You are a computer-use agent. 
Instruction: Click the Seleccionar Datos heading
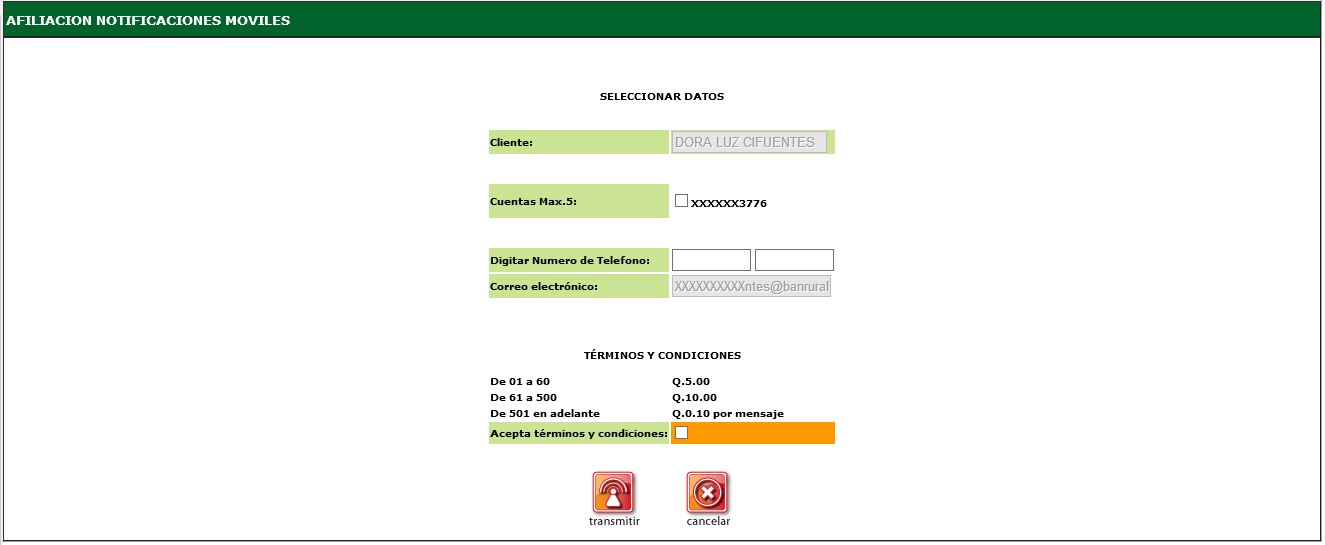coord(661,97)
